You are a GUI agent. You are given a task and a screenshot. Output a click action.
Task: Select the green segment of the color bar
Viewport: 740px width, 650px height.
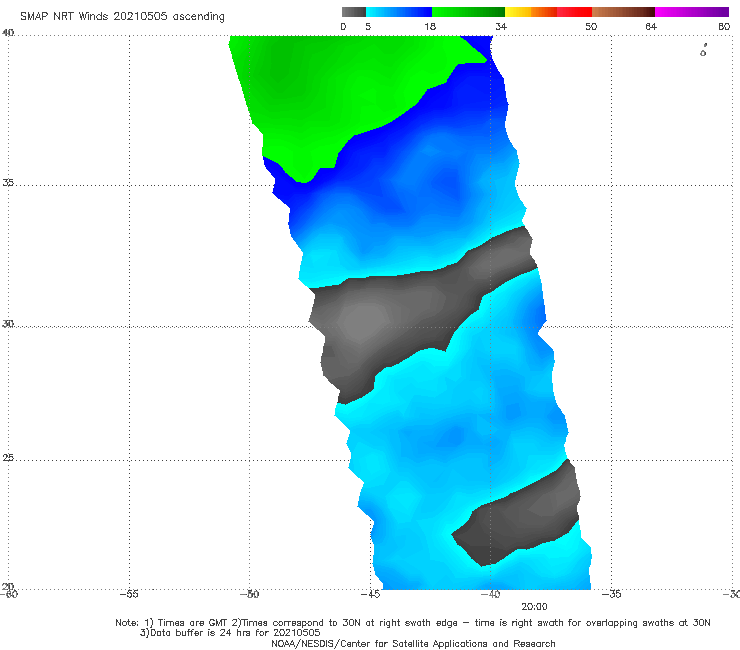click(x=468, y=12)
